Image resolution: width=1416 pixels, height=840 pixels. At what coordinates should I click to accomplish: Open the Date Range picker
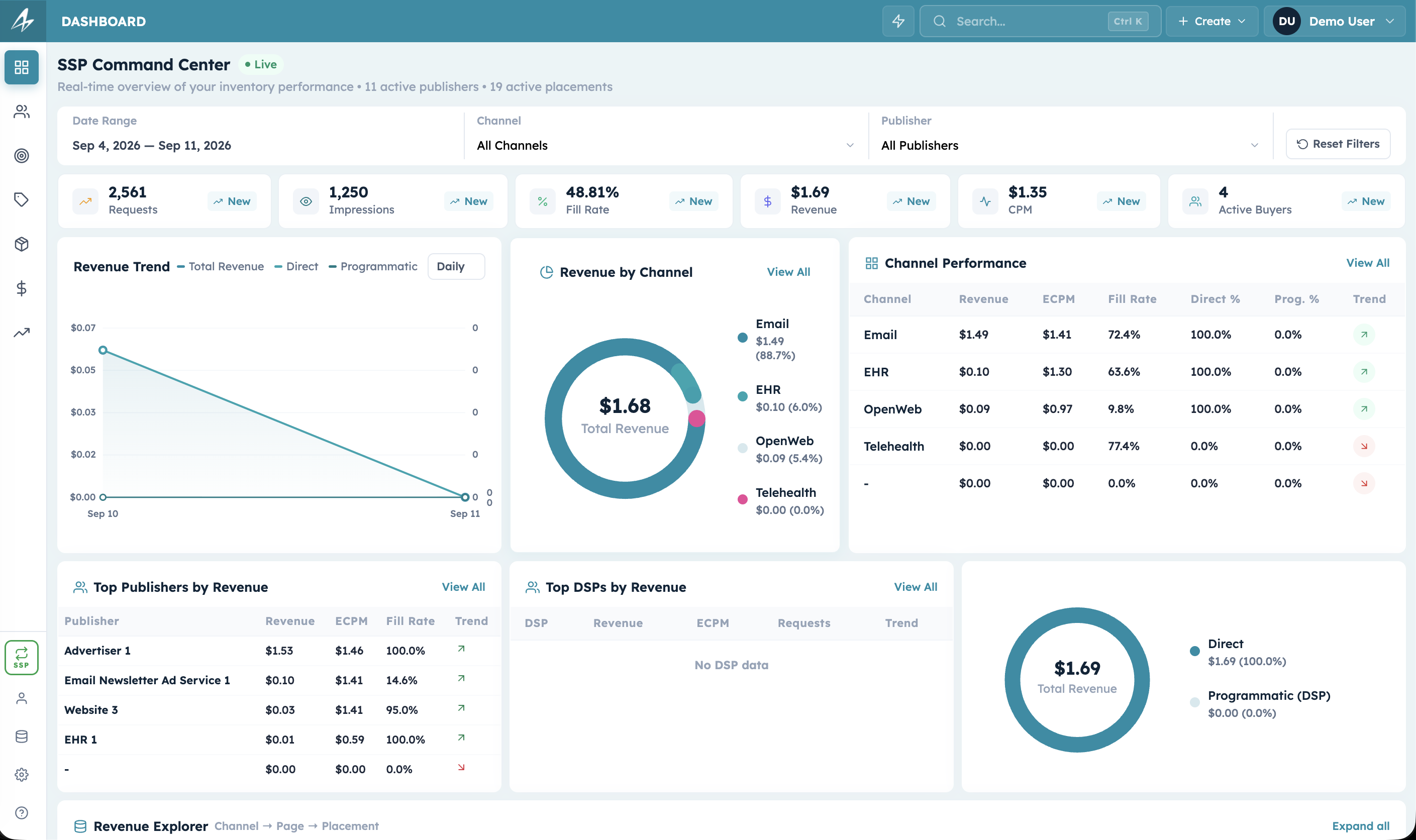click(261, 146)
